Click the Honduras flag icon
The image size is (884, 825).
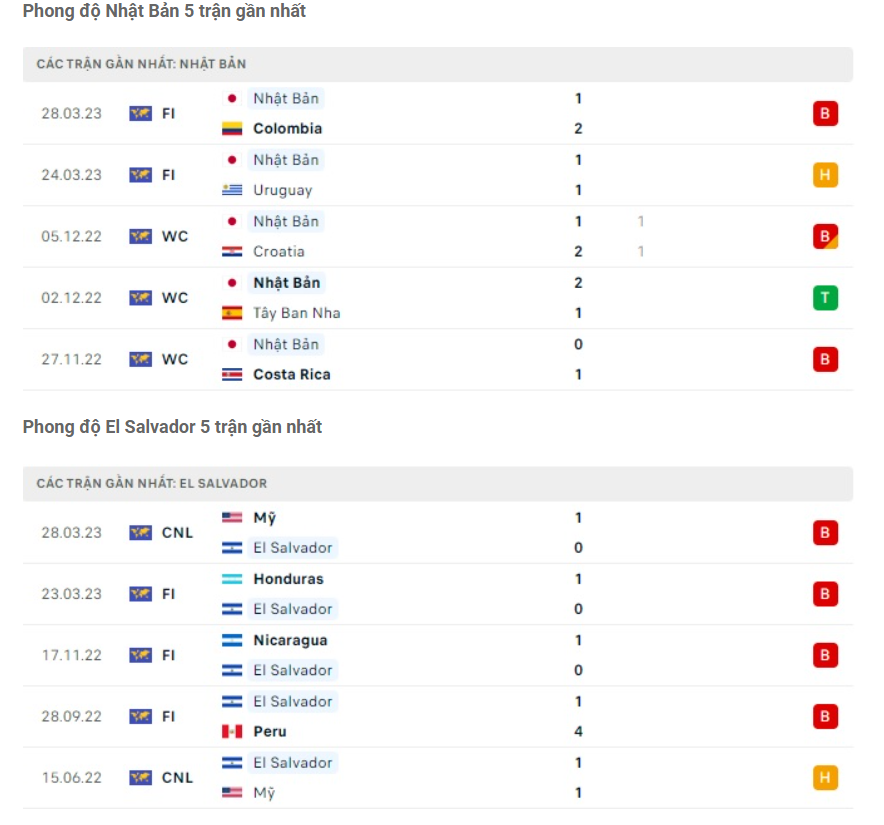click(x=234, y=578)
